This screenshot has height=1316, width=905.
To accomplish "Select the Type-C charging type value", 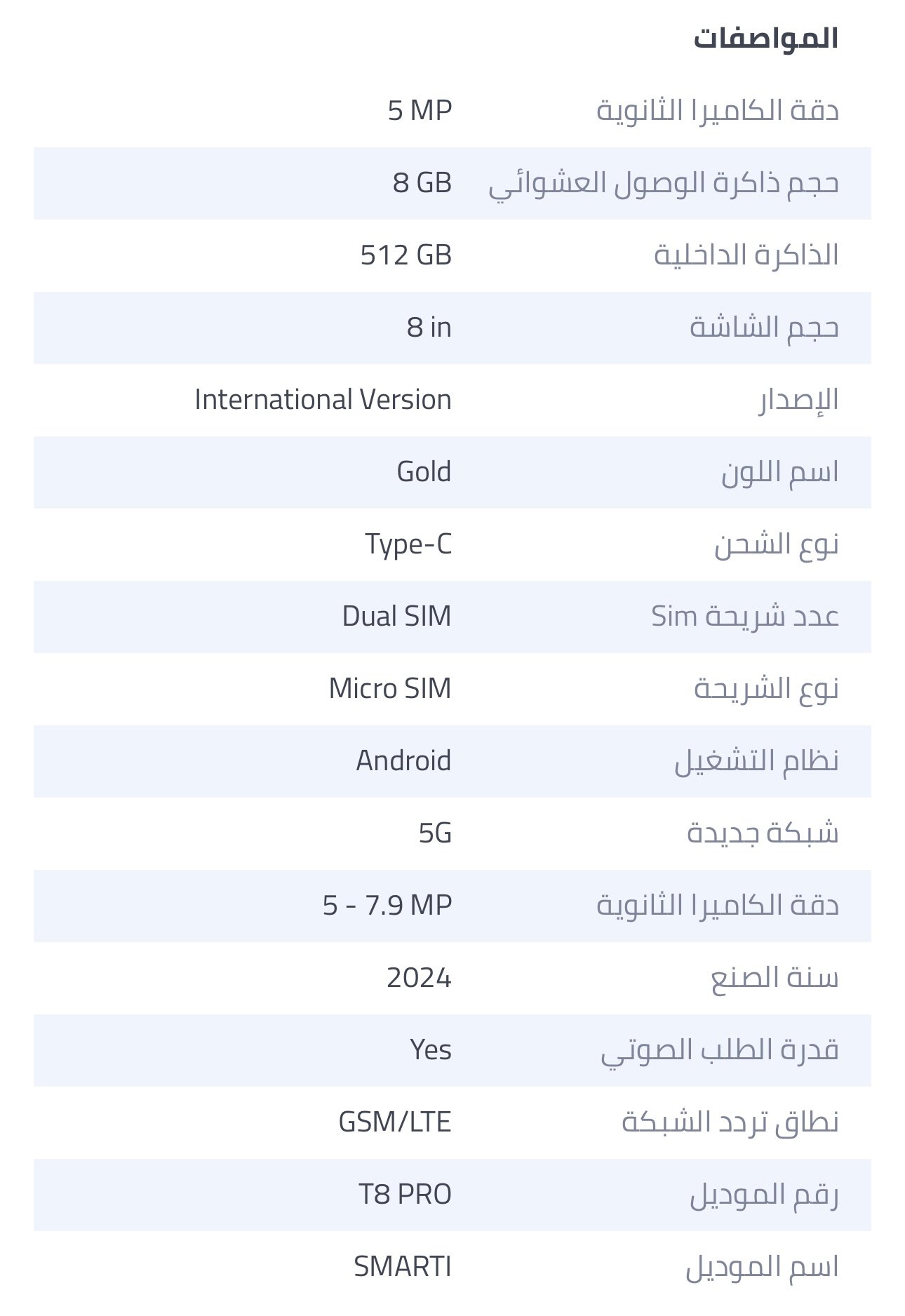I will (x=408, y=544).
